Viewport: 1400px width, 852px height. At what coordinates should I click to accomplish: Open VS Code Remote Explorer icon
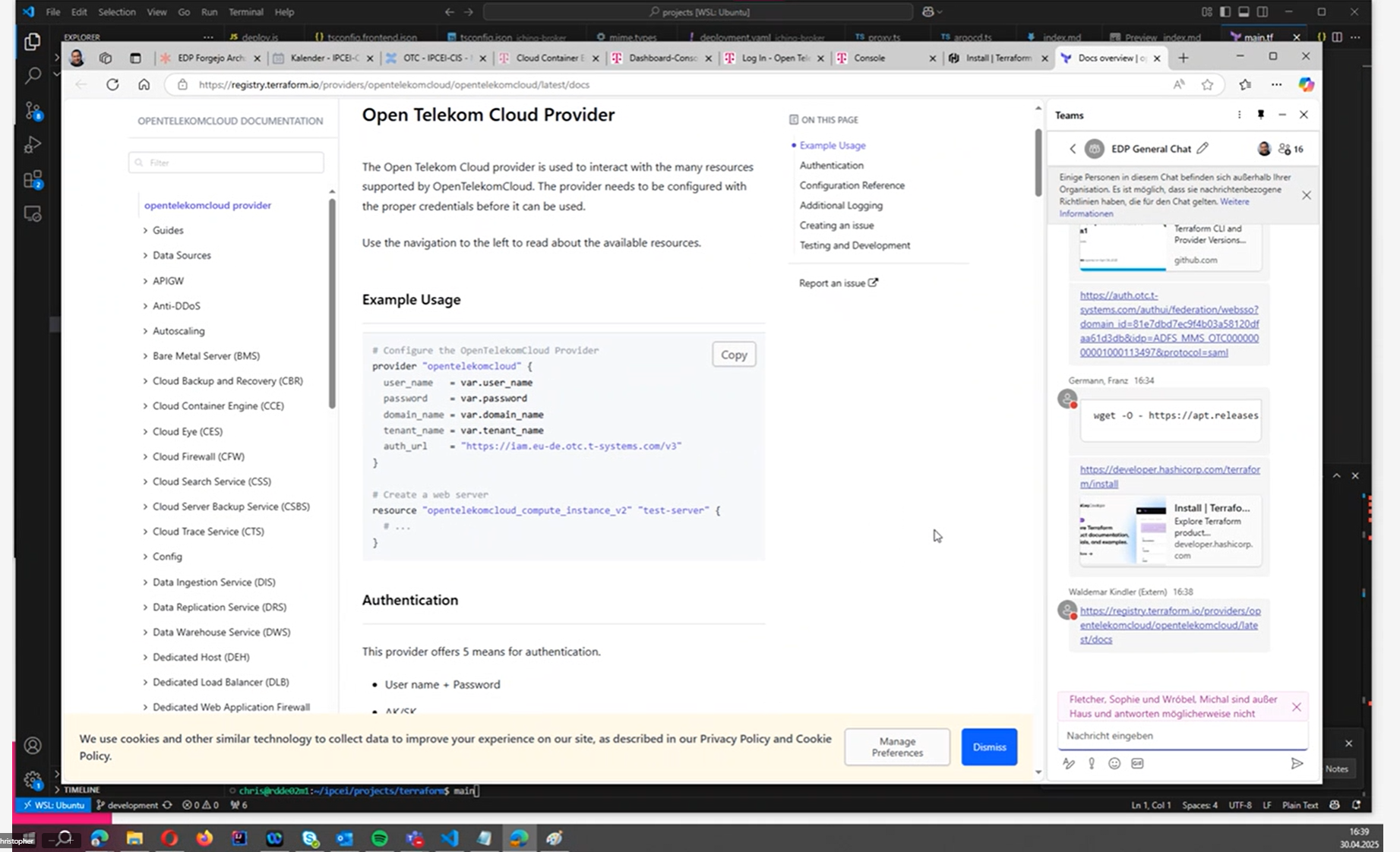[32, 214]
